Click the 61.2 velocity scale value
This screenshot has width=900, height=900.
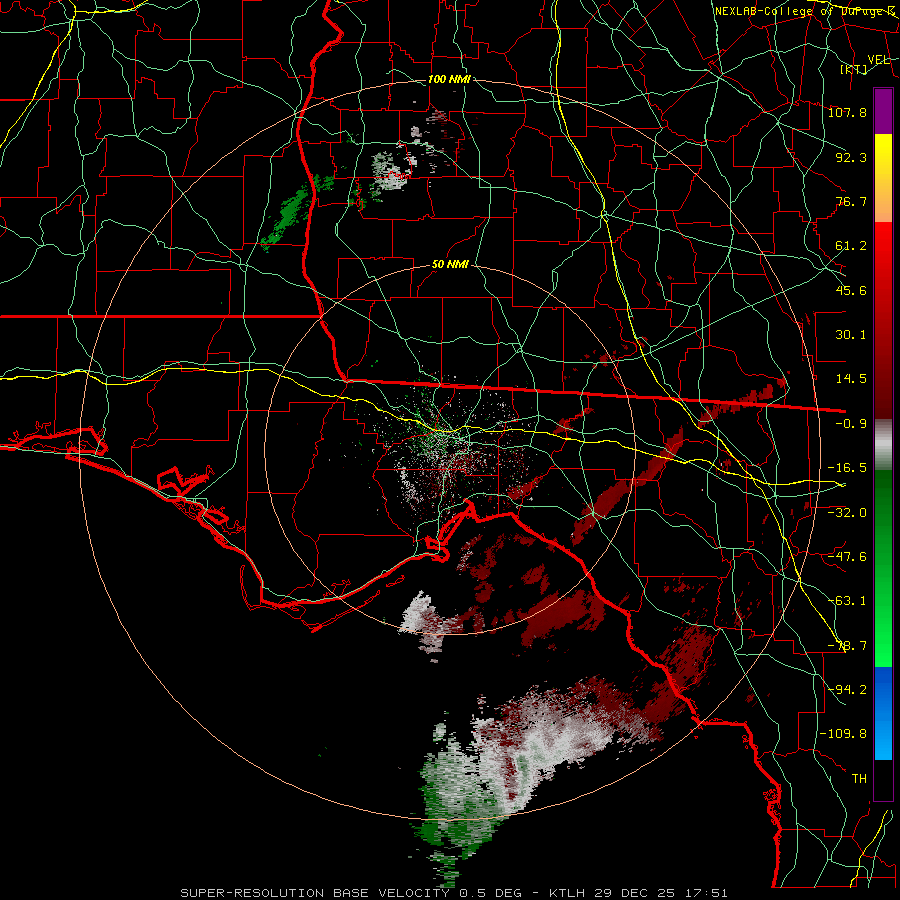tap(851, 246)
